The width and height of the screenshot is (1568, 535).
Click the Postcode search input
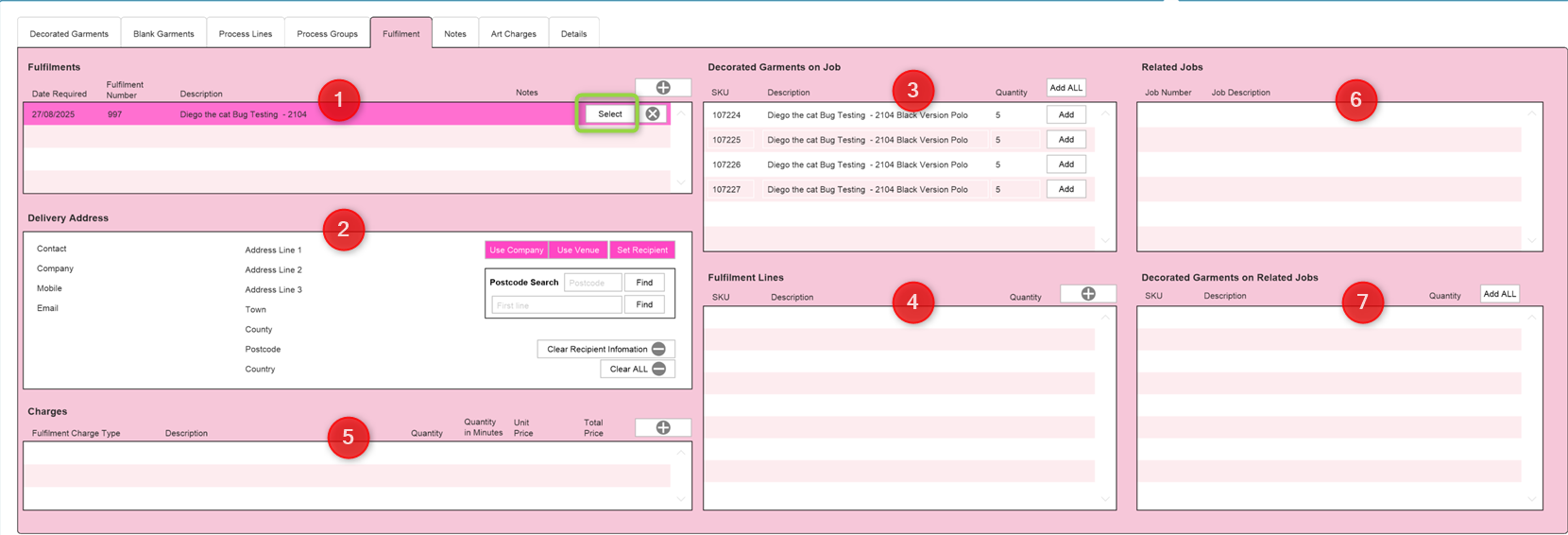(x=592, y=283)
